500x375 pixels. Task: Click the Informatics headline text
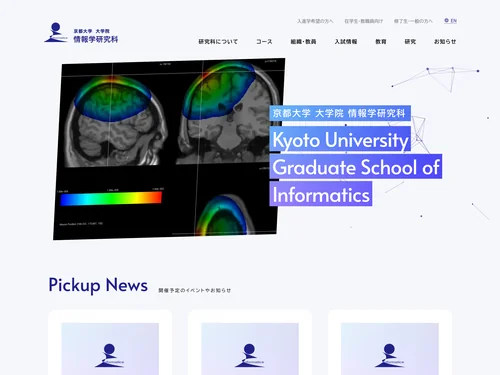point(321,194)
